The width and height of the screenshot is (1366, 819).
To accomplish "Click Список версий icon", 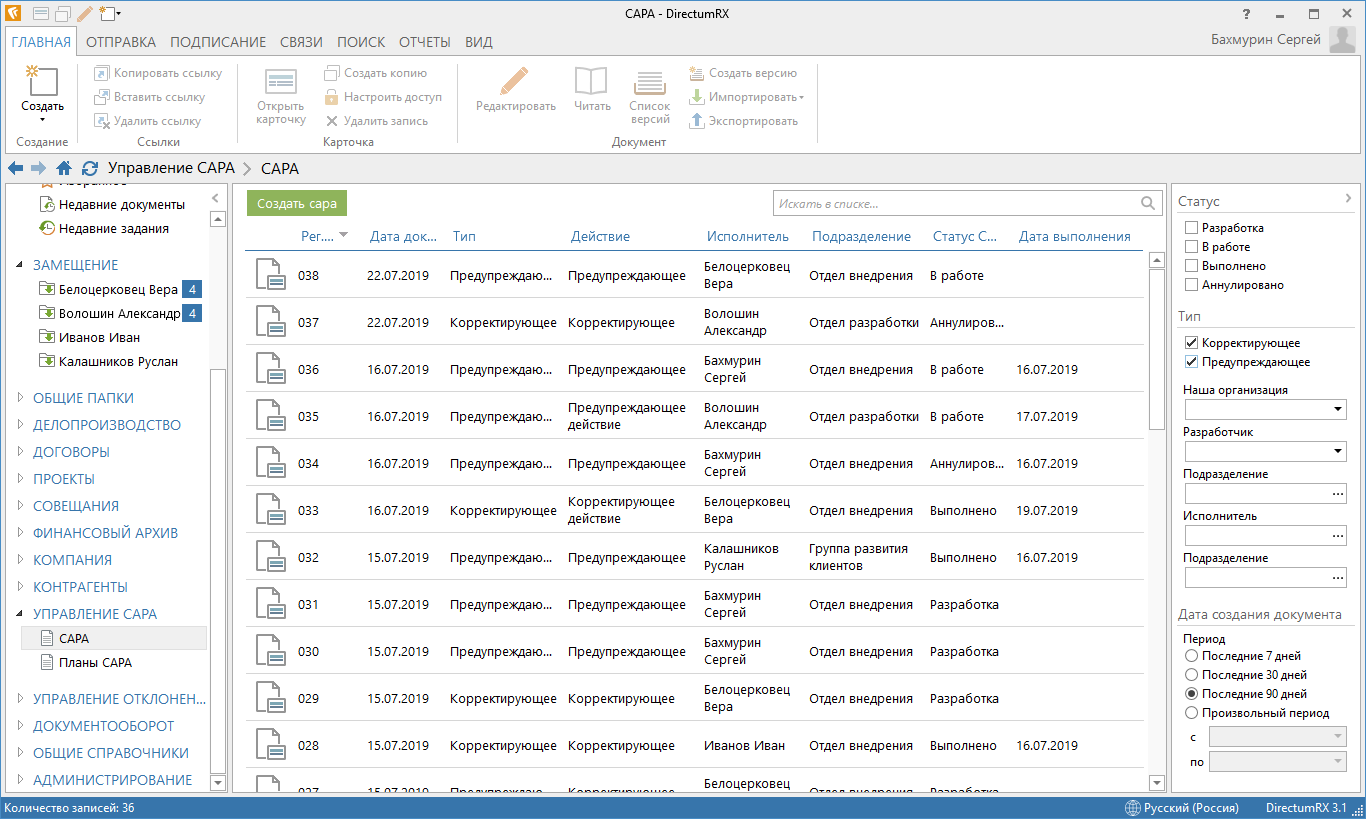I will (650, 82).
